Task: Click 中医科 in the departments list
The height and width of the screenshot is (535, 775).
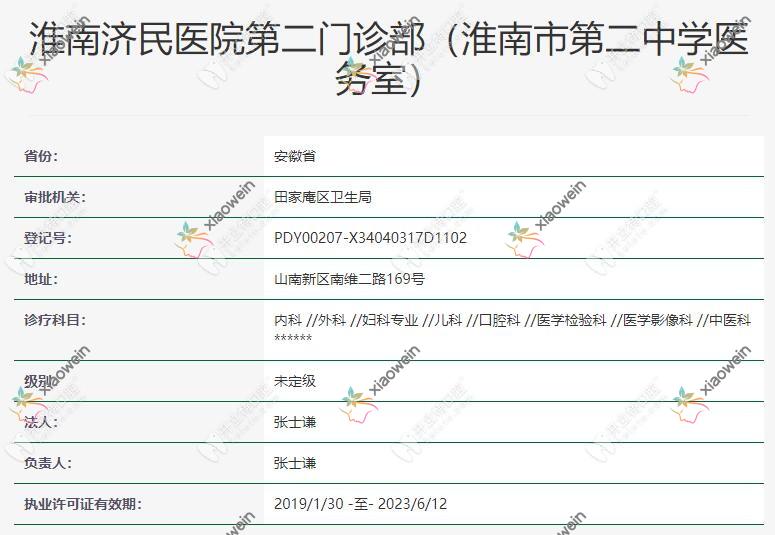Action: point(730,320)
